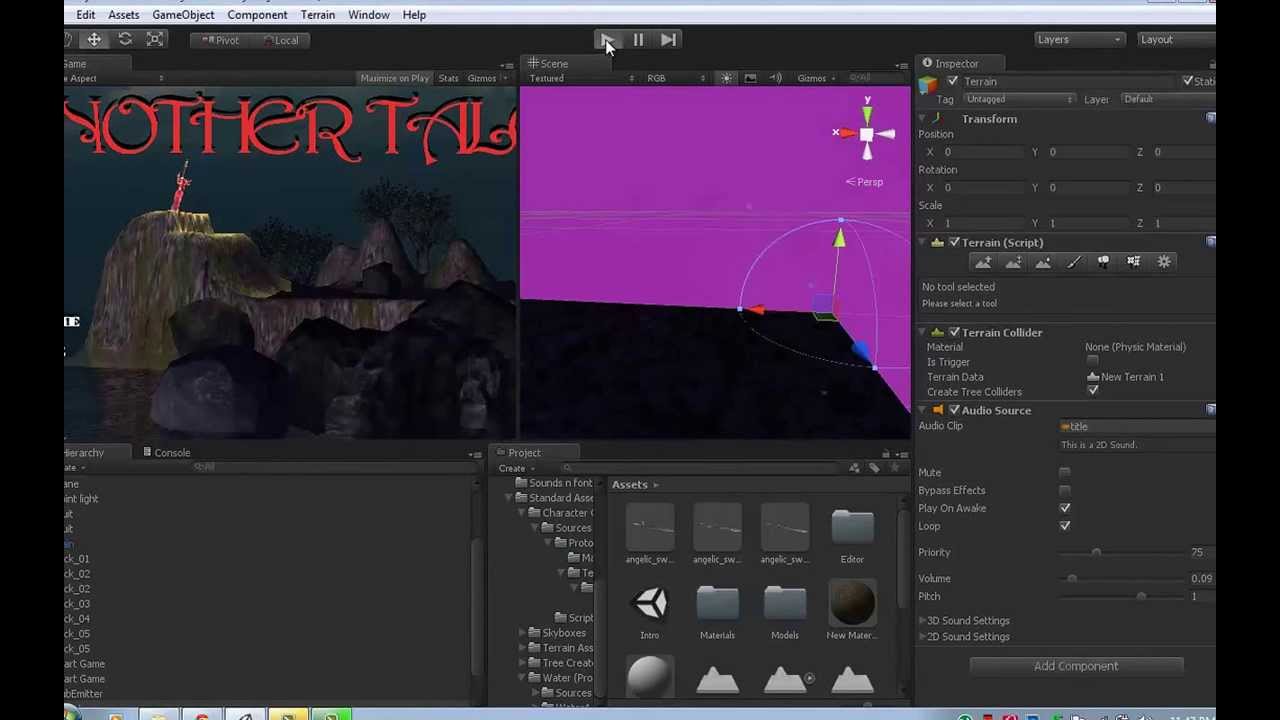Select the Intro scene asset
This screenshot has height=720, width=1280.
pyautogui.click(x=650, y=610)
